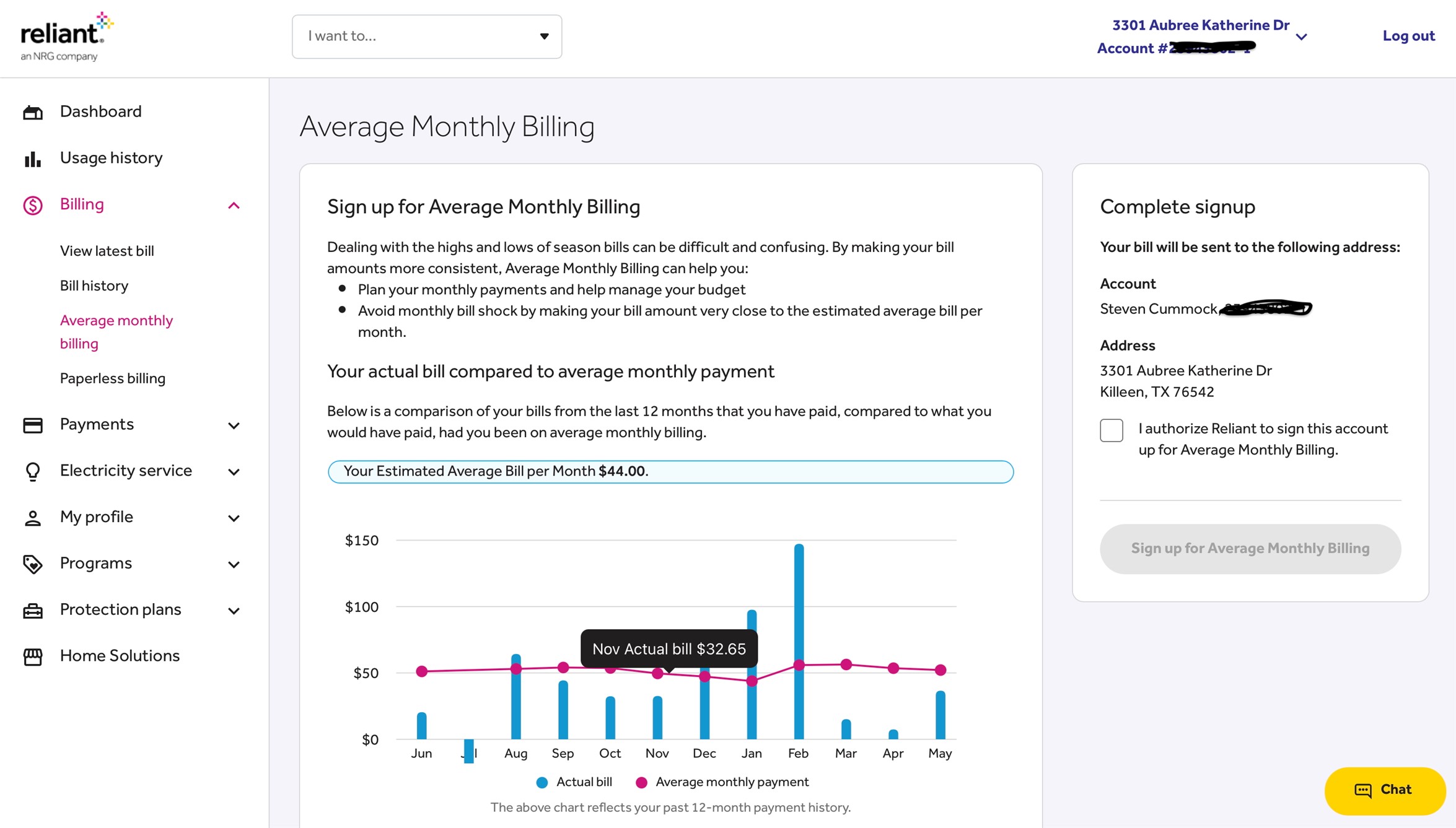The width and height of the screenshot is (1456, 828).
Task: Click the Usage history bar chart icon
Action: coord(33,159)
